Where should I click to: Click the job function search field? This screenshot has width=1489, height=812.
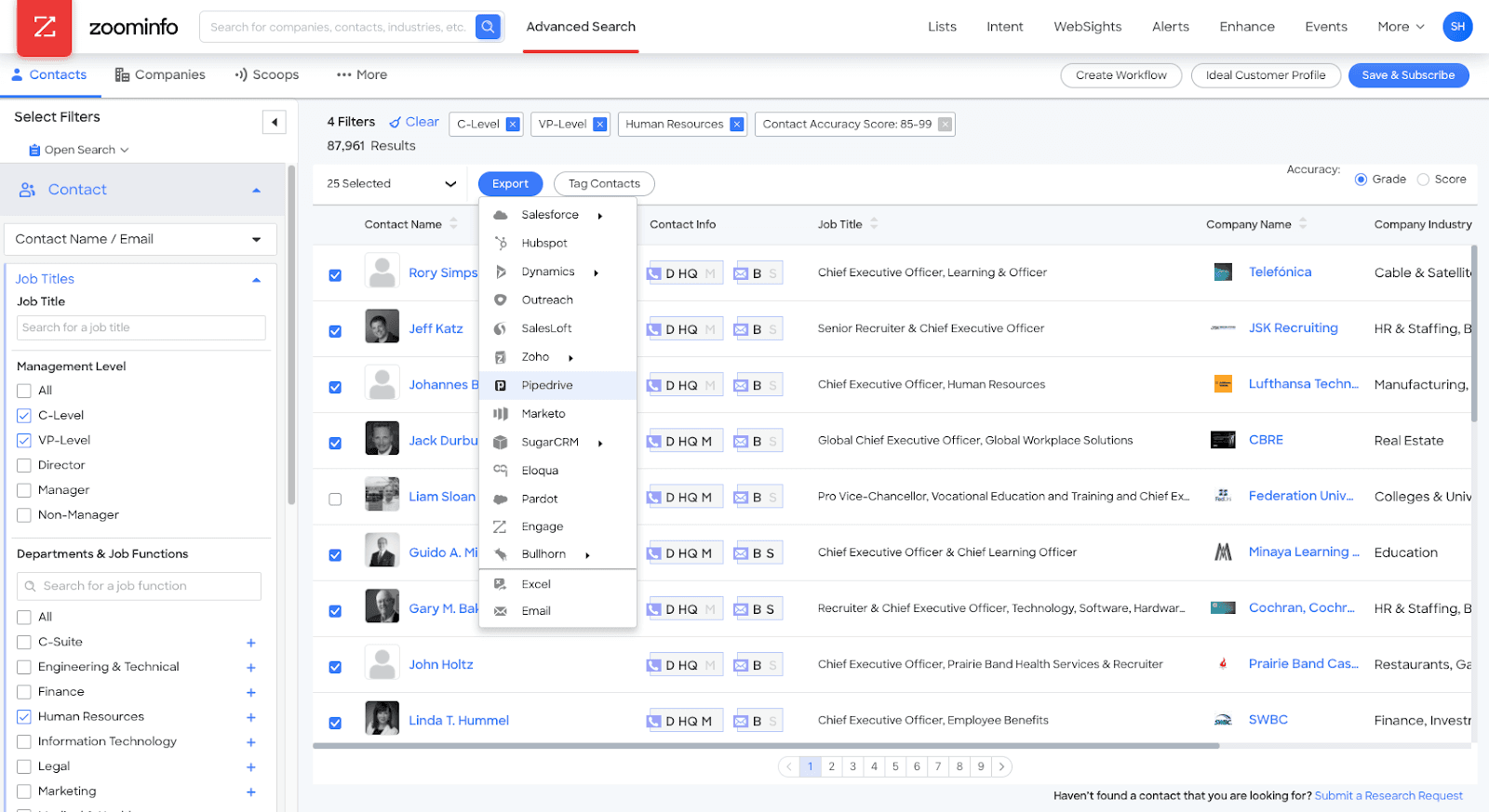[x=139, y=586]
